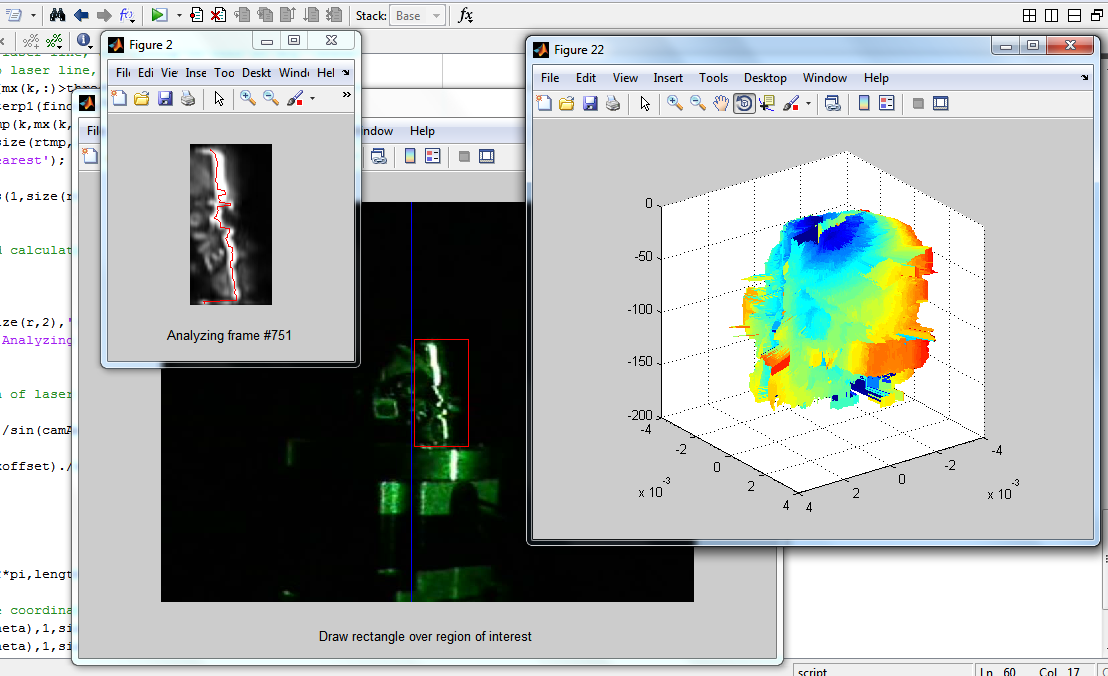Select Rotate 3D tool in Figure 22

[x=744, y=103]
